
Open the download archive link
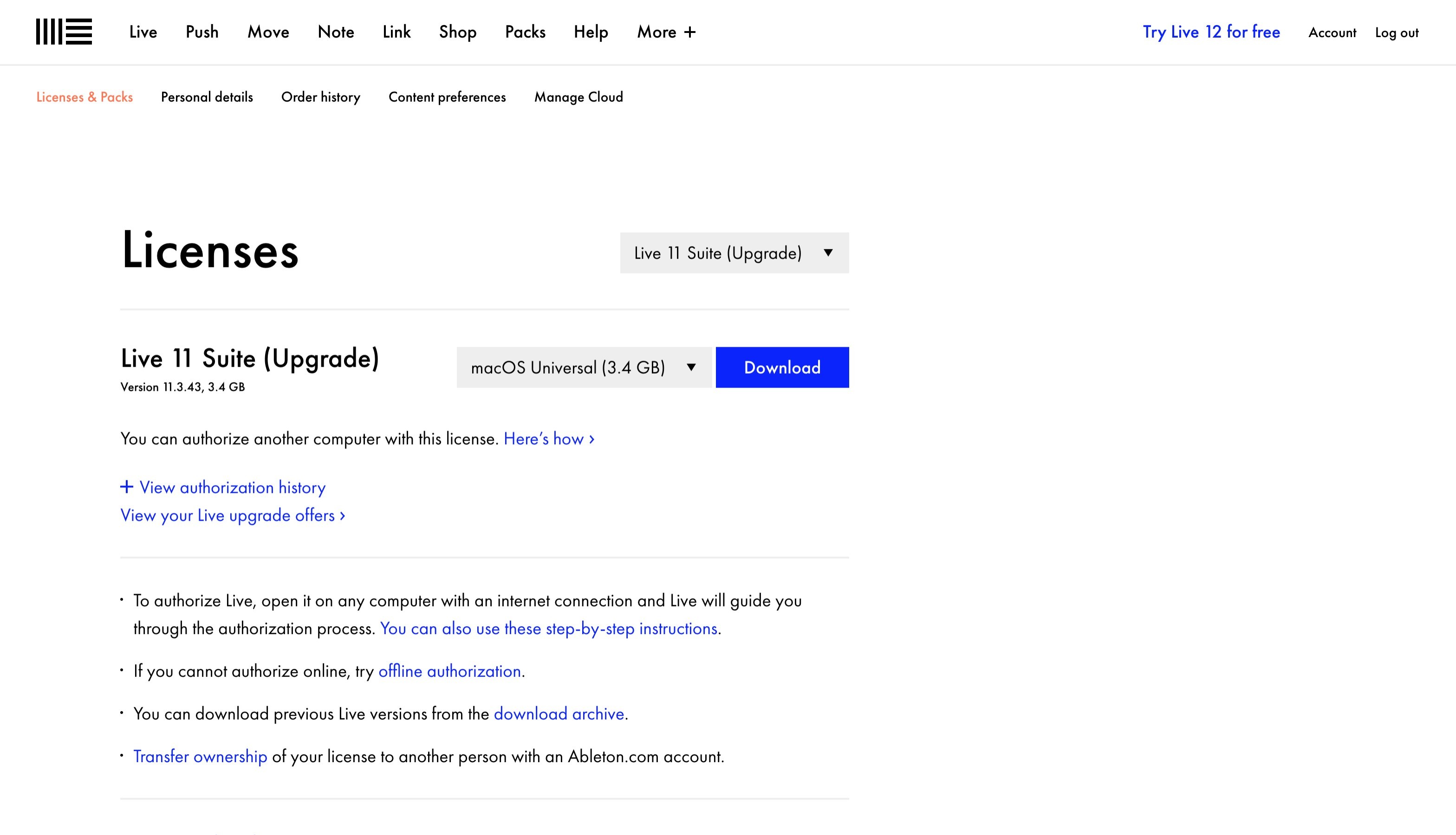[558, 714]
